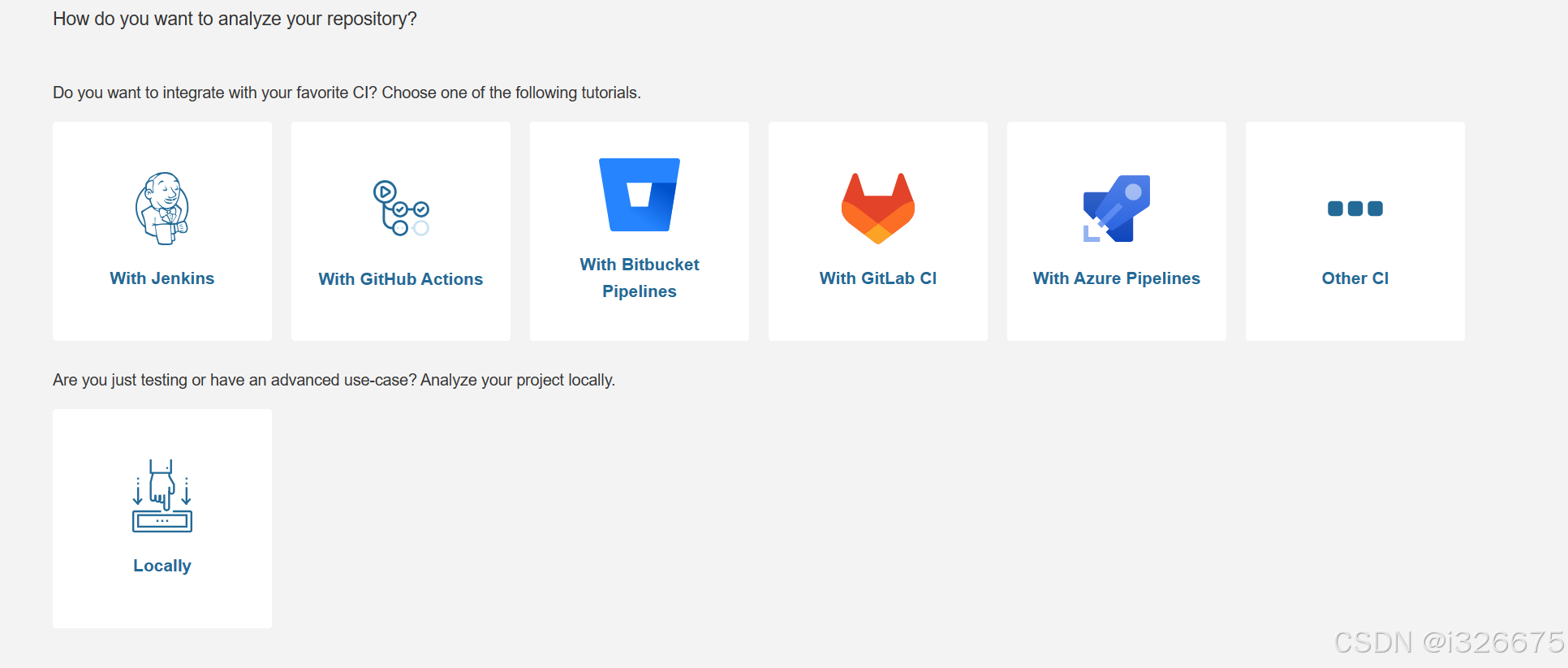Open the With Jenkins tutorial link
The image size is (1568, 668).
point(162,278)
